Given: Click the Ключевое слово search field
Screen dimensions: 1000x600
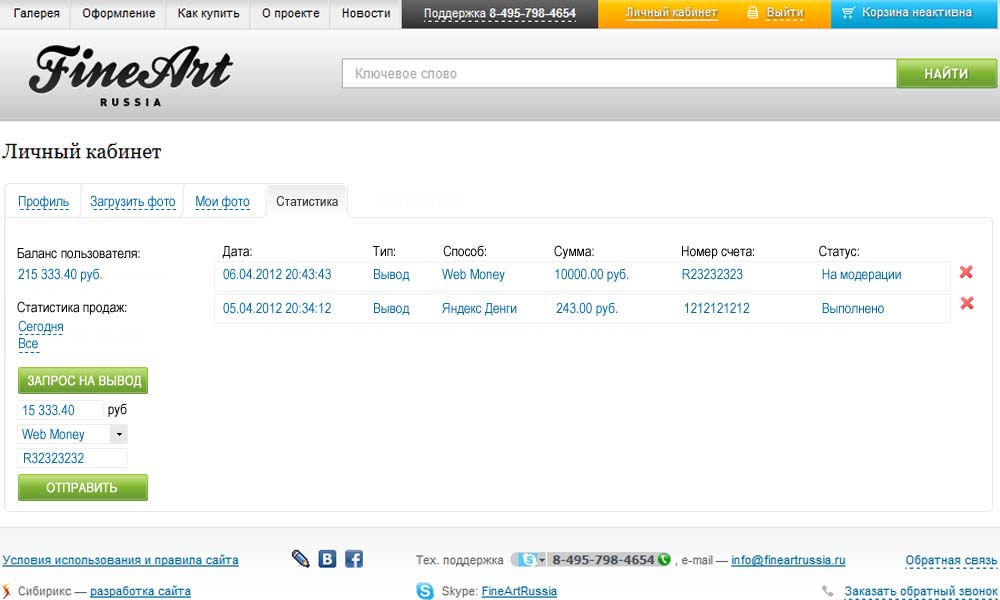Looking at the screenshot, I should 620,74.
